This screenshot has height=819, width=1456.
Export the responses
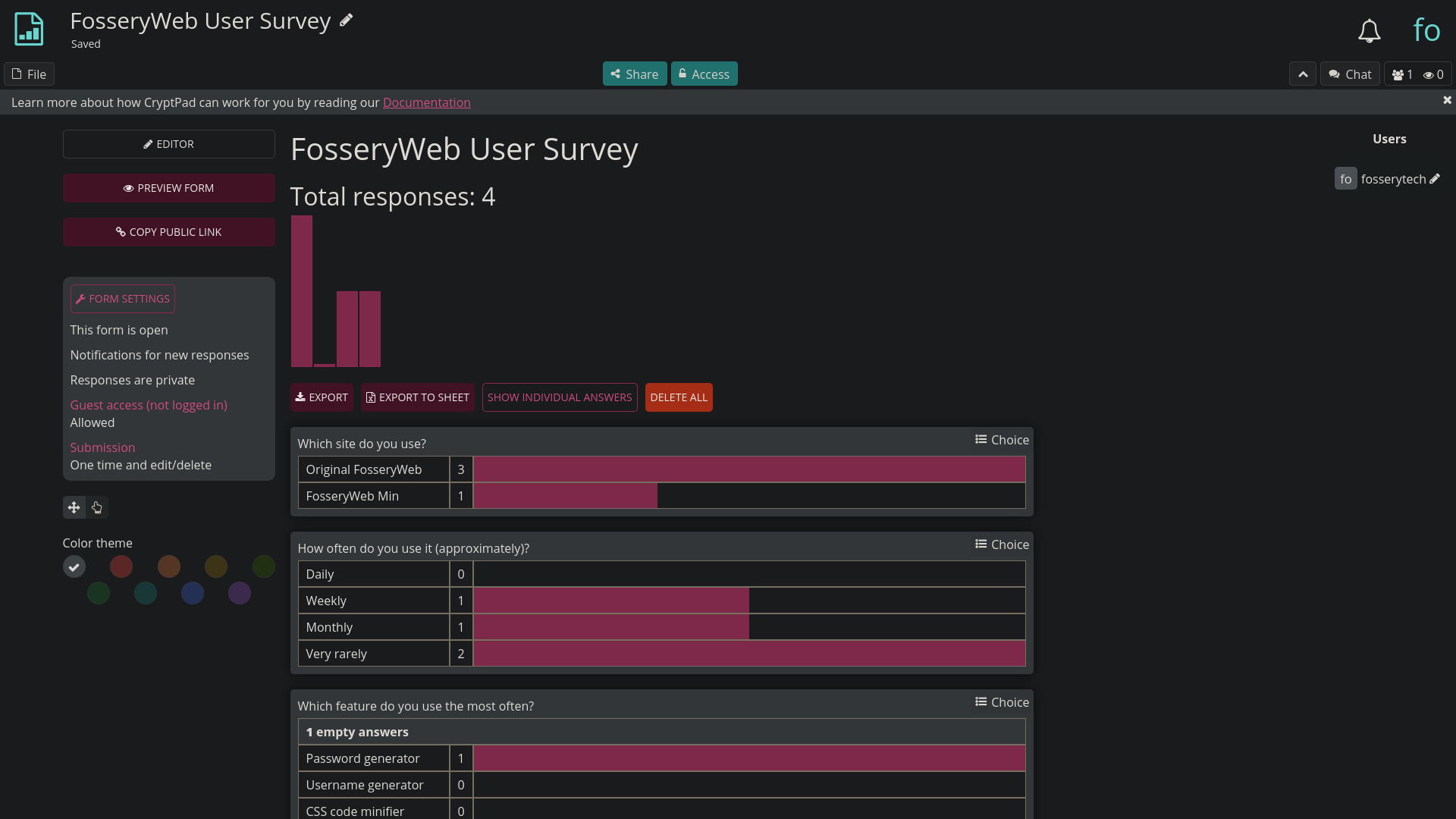(x=322, y=397)
